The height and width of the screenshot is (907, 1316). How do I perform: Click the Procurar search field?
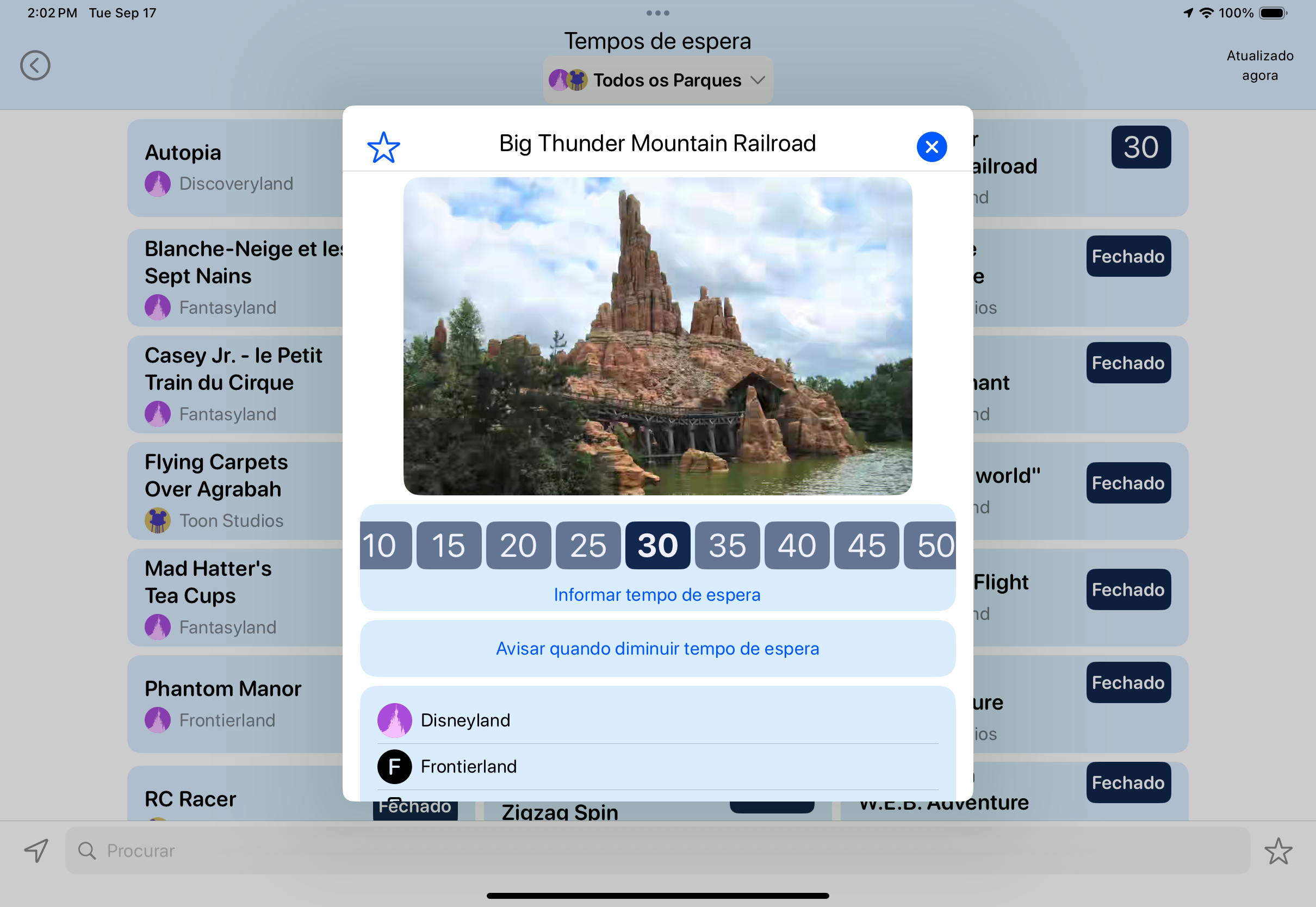pyautogui.click(x=657, y=850)
